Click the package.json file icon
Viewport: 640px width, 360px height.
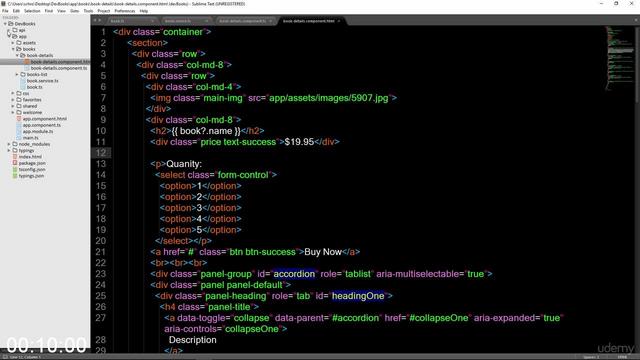(15, 163)
